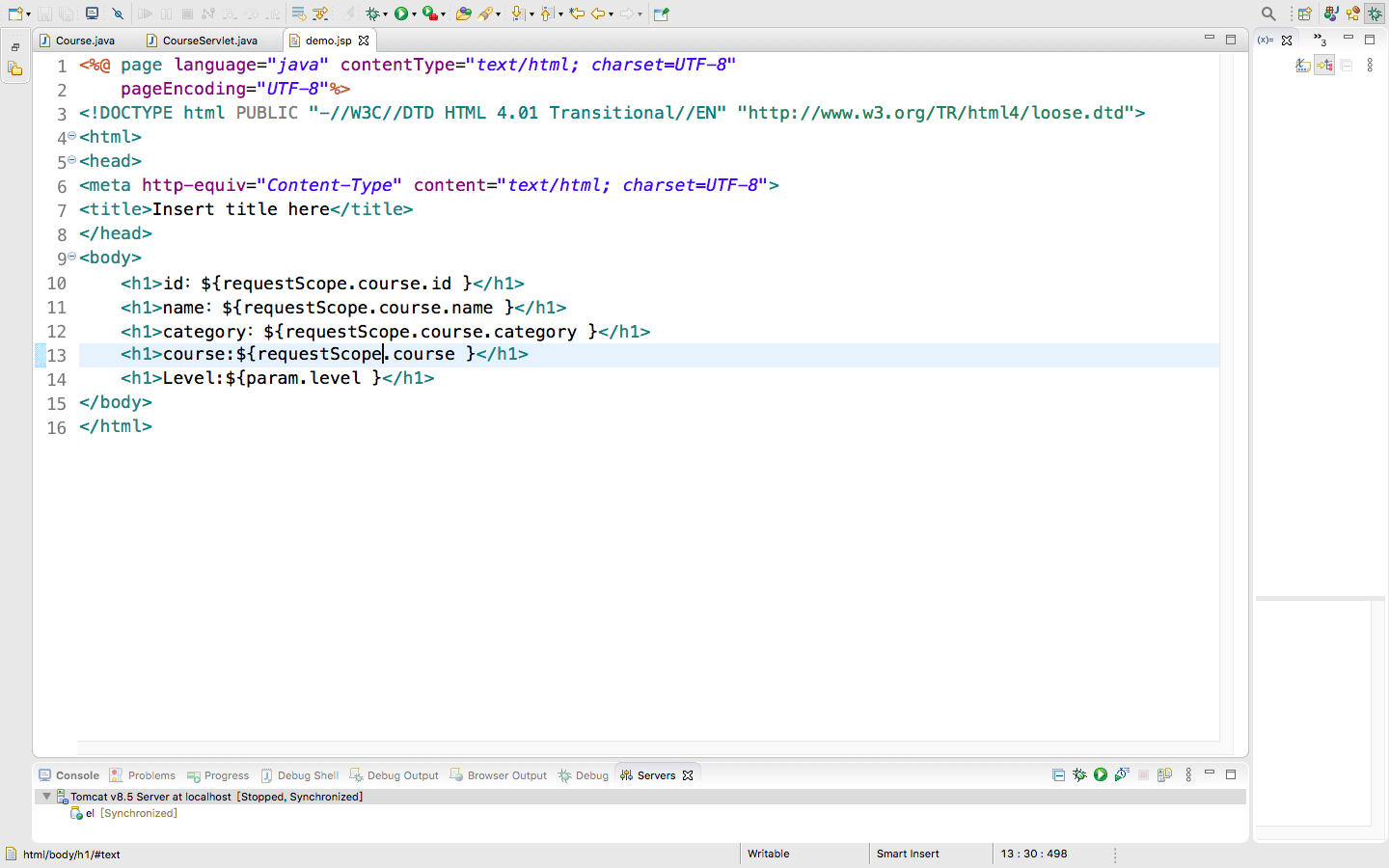
Task: Open the Servers view three-dot menu
Action: click(x=1188, y=774)
